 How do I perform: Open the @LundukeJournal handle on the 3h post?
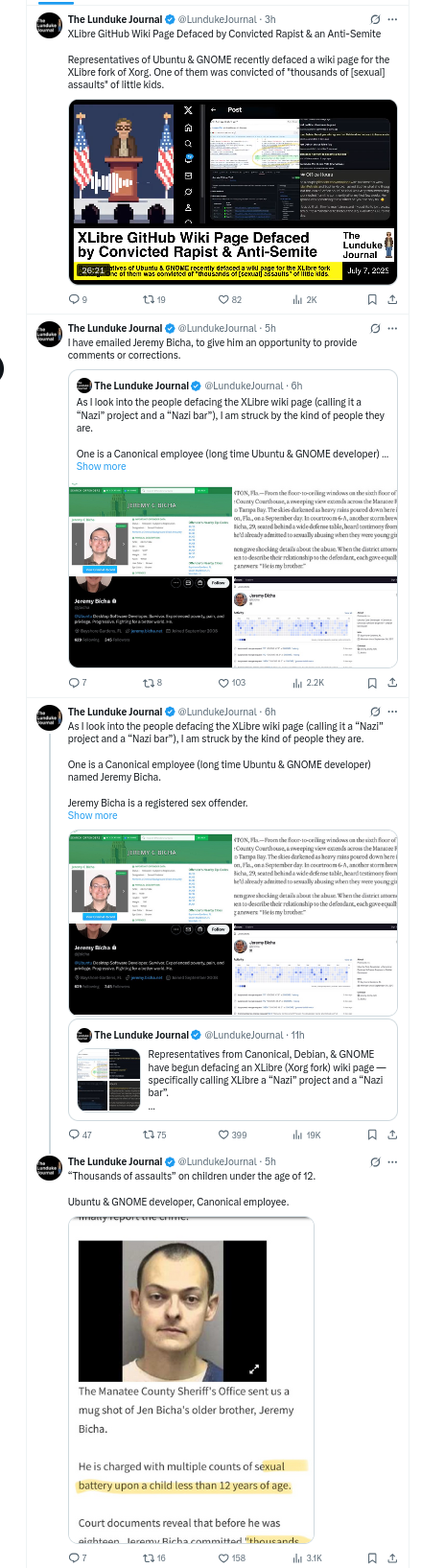click(x=218, y=19)
